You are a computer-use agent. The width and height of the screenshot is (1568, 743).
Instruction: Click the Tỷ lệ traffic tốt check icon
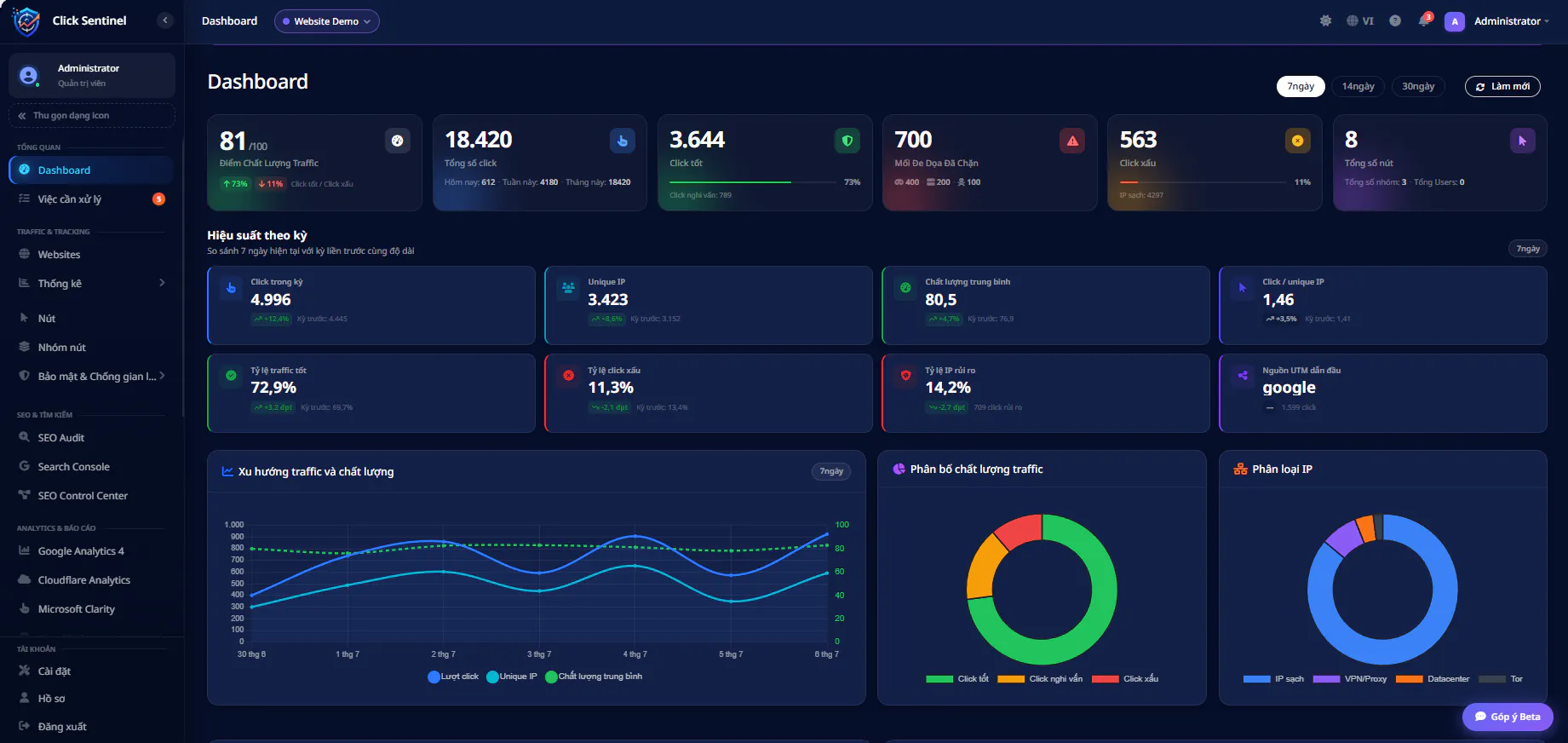click(231, 375)
